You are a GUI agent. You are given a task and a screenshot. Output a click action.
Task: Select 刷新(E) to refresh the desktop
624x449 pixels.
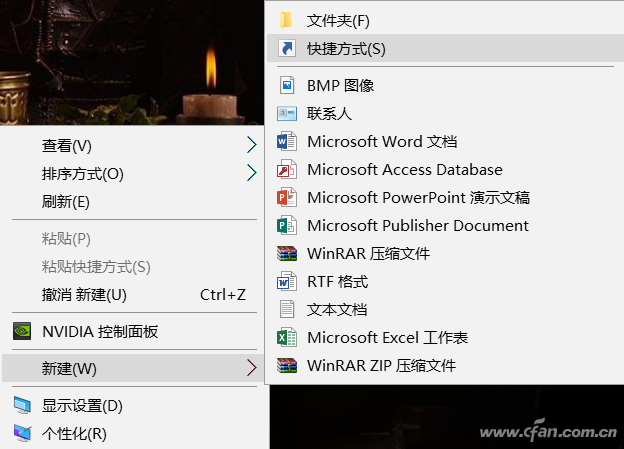tap(133, 201)
